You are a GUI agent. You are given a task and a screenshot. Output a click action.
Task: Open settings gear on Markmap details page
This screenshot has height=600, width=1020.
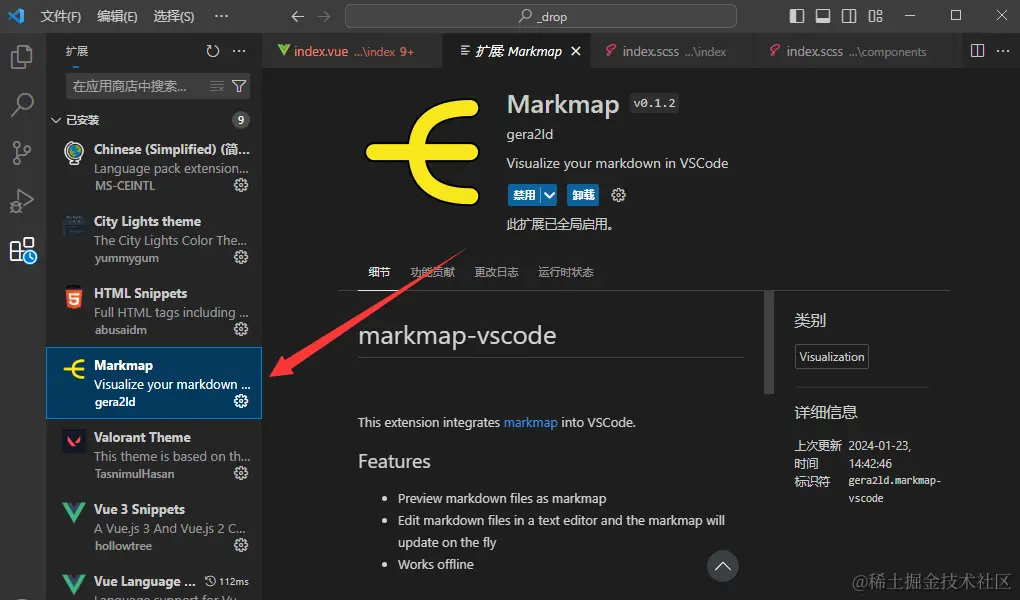618,195
